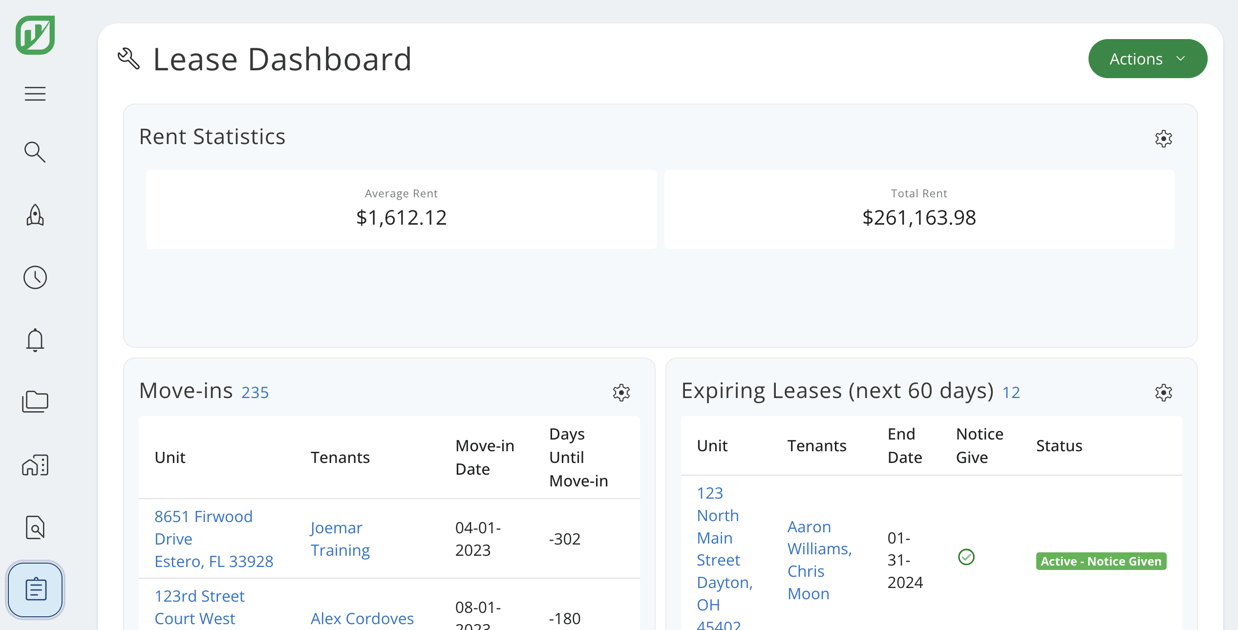
Task: Open the files folder icon in the sidebar
Action: (x=34, y=401)
